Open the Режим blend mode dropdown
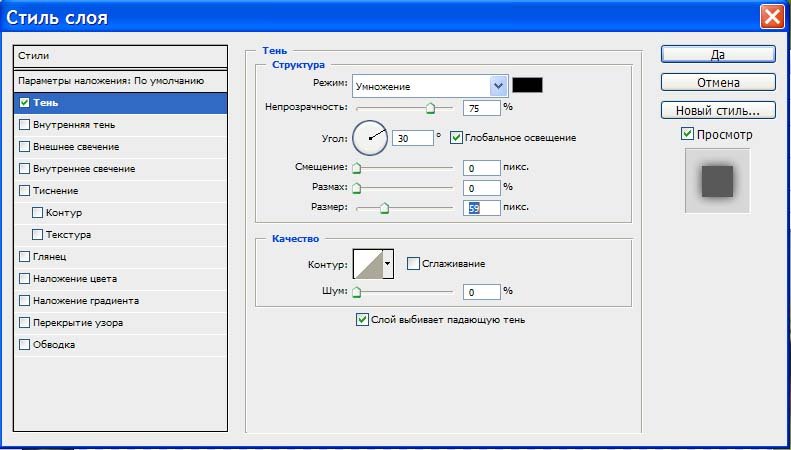Image resolution: width=791 pixels, height=450 pixels. point(497,86)
